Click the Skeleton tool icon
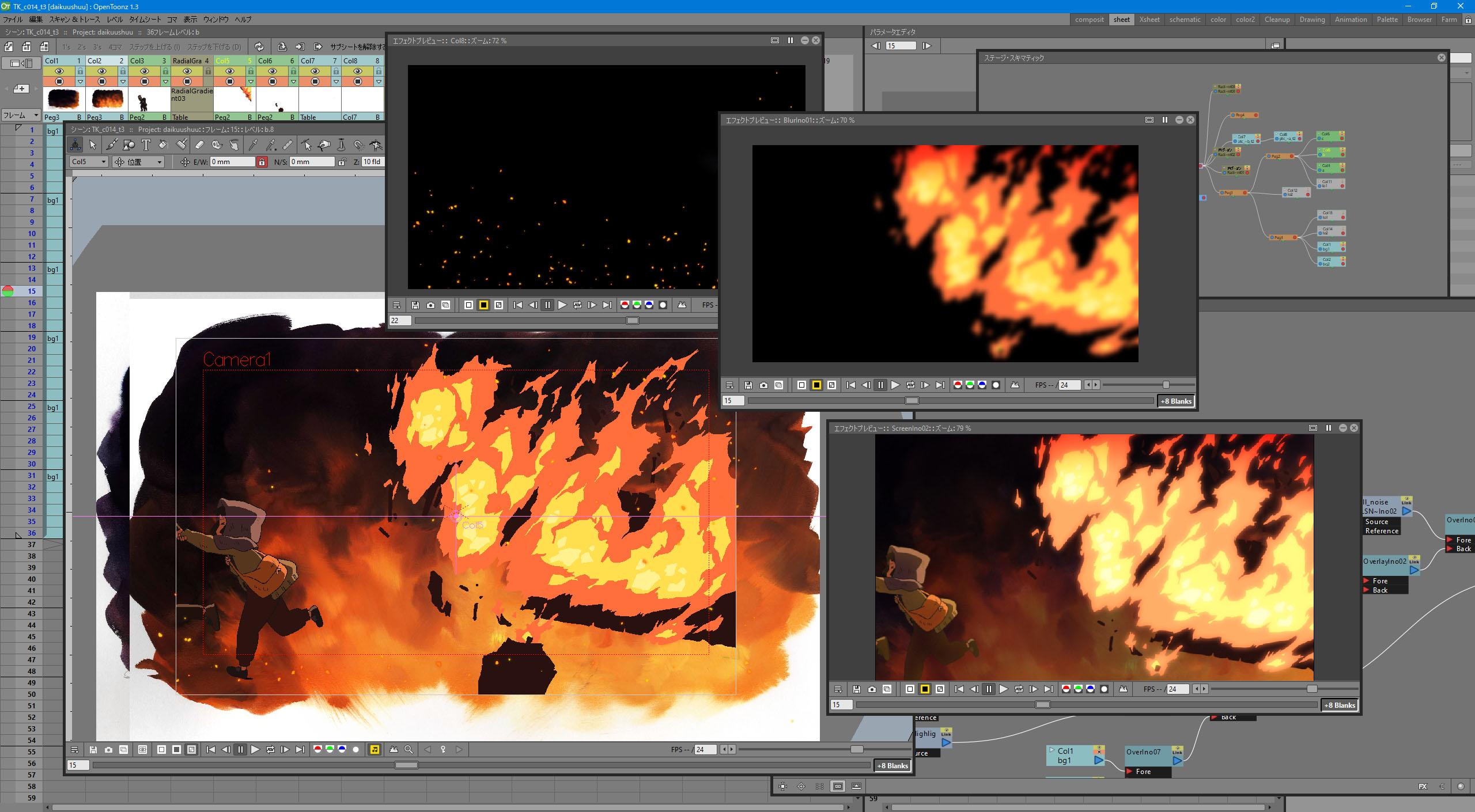 point(376,145)
